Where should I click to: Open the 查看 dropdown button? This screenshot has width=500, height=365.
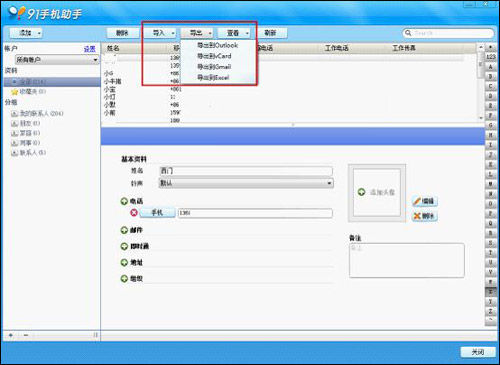[234, 33]
